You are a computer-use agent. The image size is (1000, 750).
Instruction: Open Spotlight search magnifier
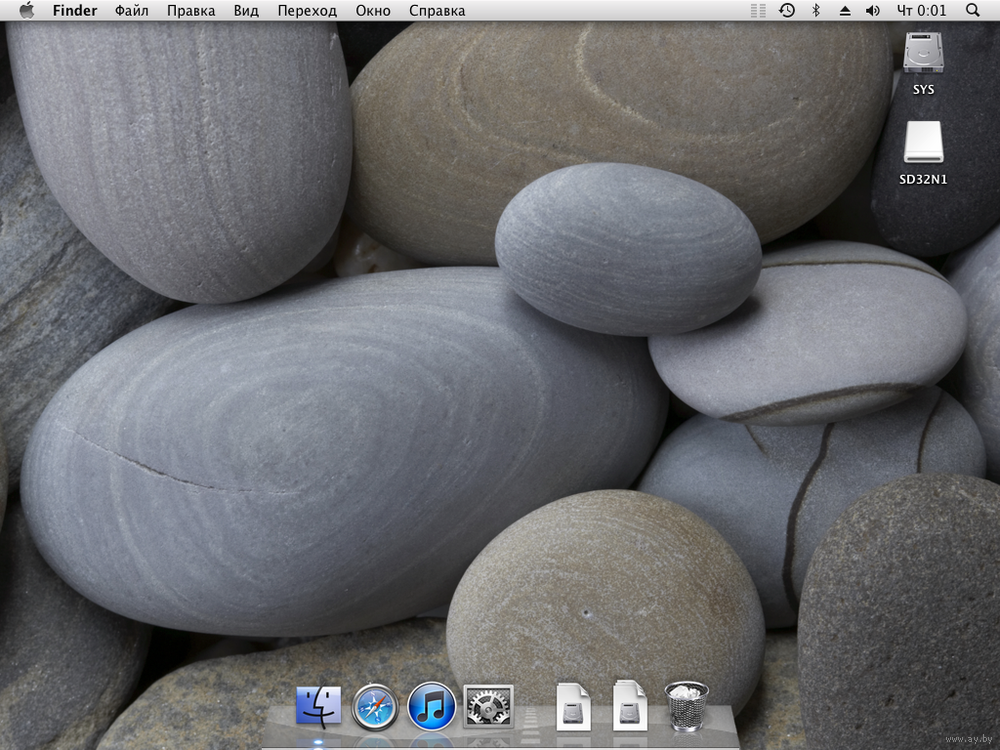[973, 10]
